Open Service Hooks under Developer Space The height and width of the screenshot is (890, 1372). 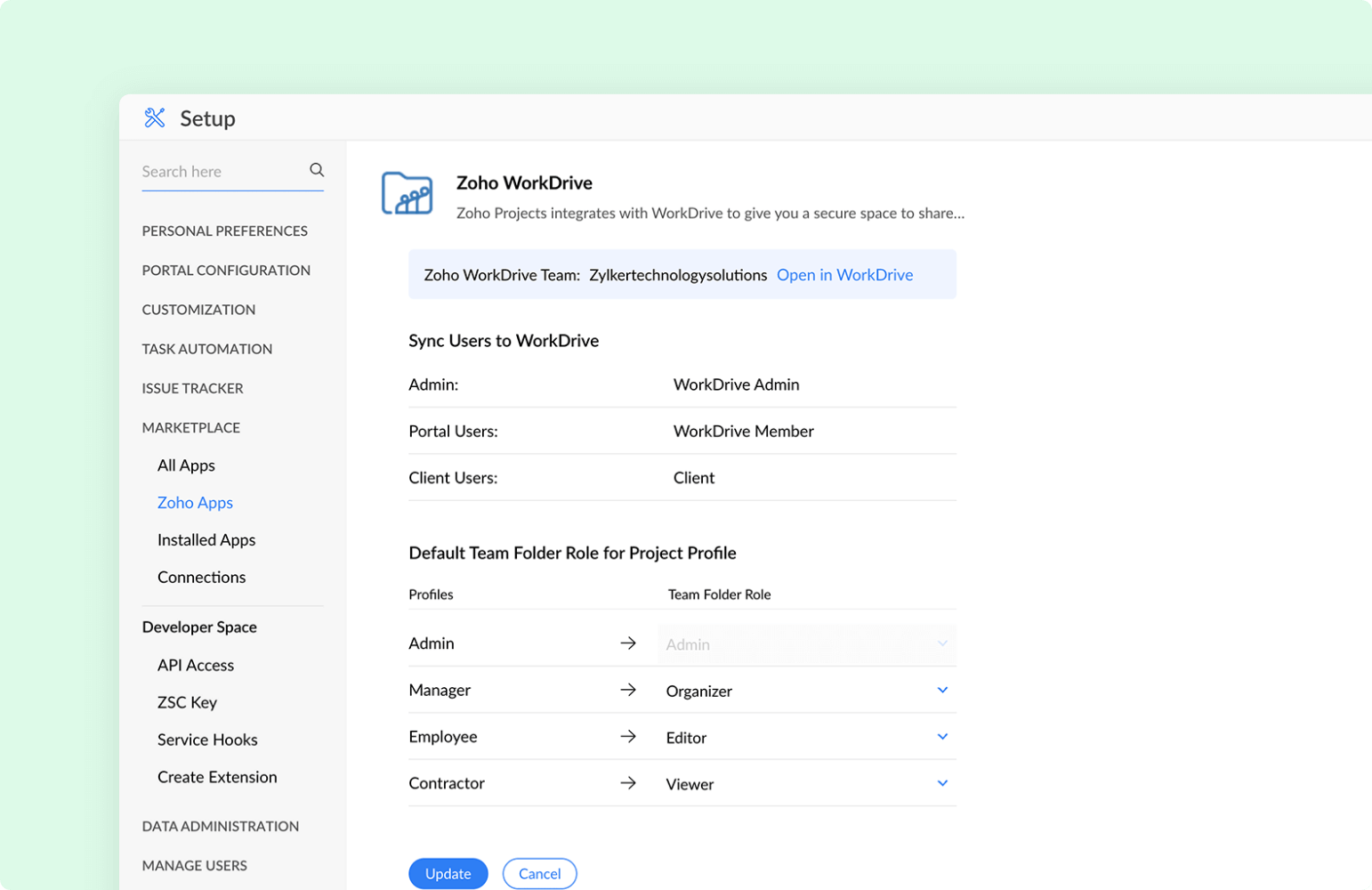pyautogui.click(x=207, y=740)
